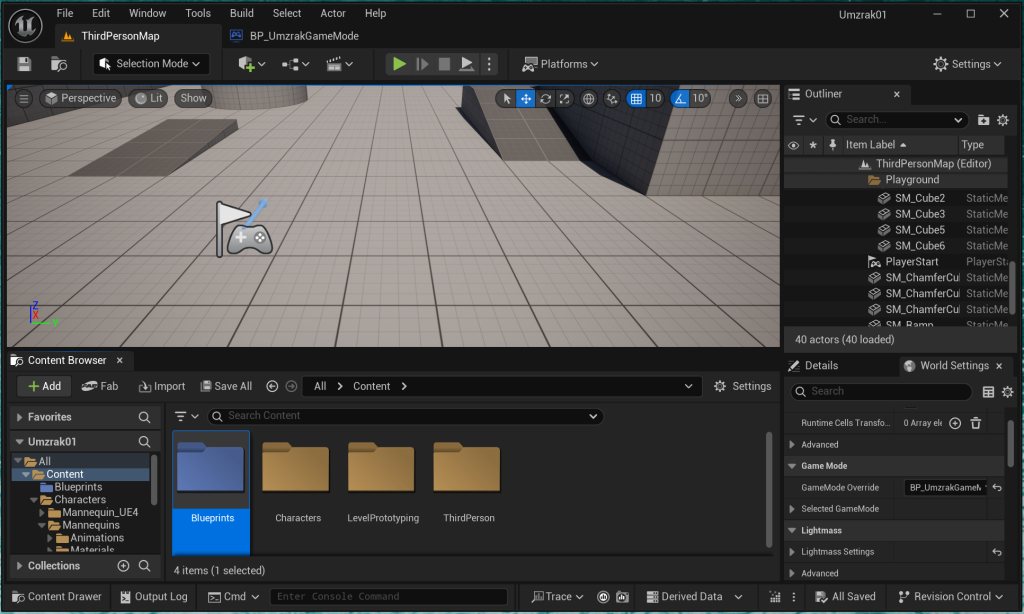Open the Outliner filter options icon
The width and height of the screenshot is (1024, 614).
click(804, 120)
